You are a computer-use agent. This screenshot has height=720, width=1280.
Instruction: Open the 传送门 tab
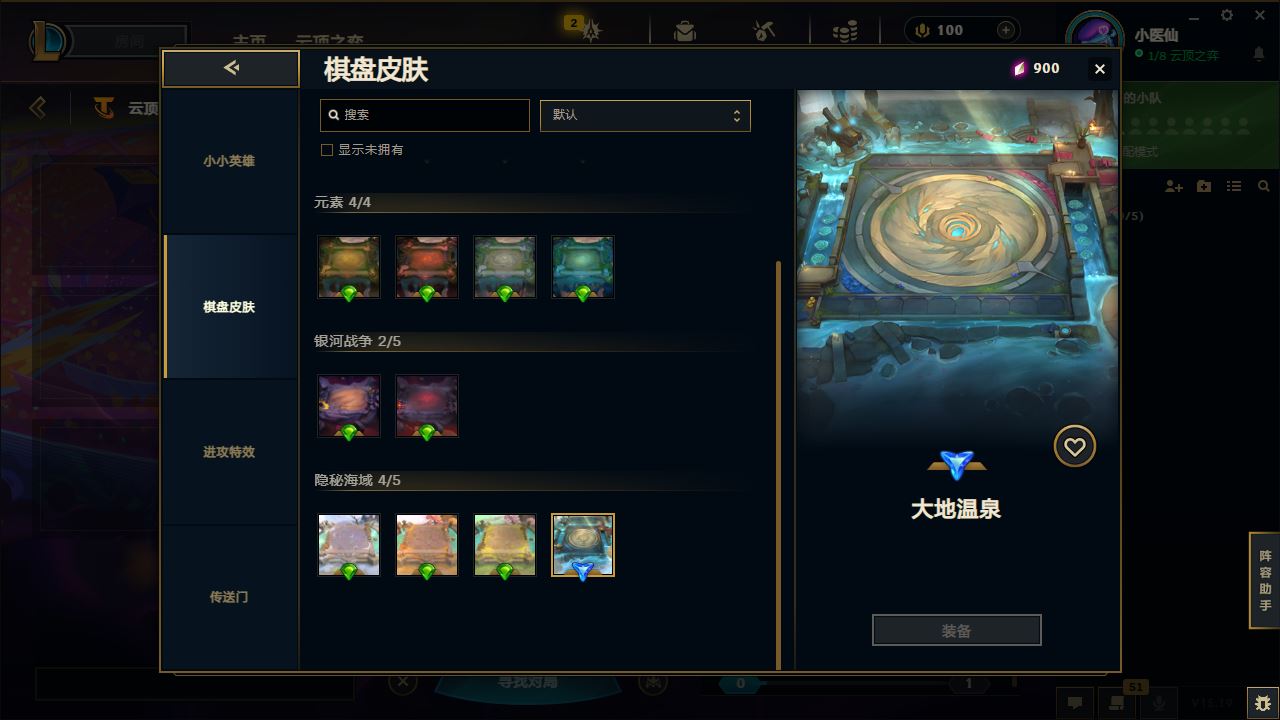pyautogui.click(x=229, y=597)
